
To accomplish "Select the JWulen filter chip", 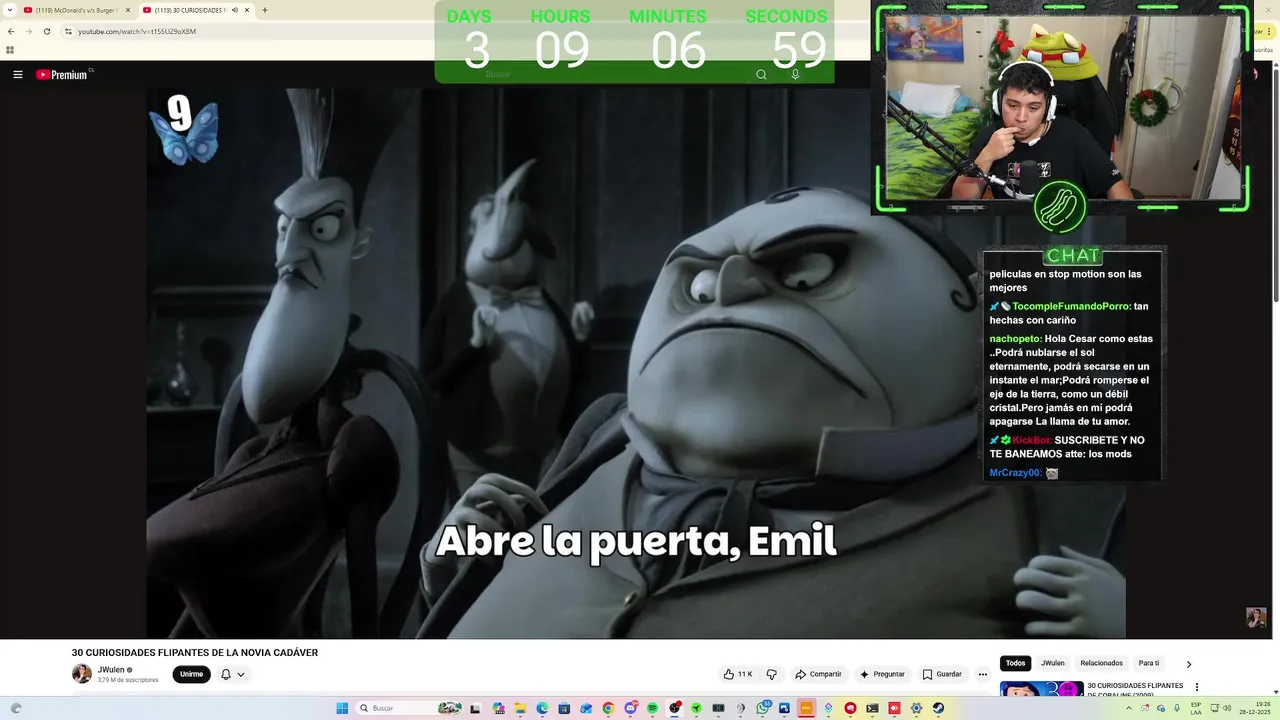I will [x=1052, y=663].
